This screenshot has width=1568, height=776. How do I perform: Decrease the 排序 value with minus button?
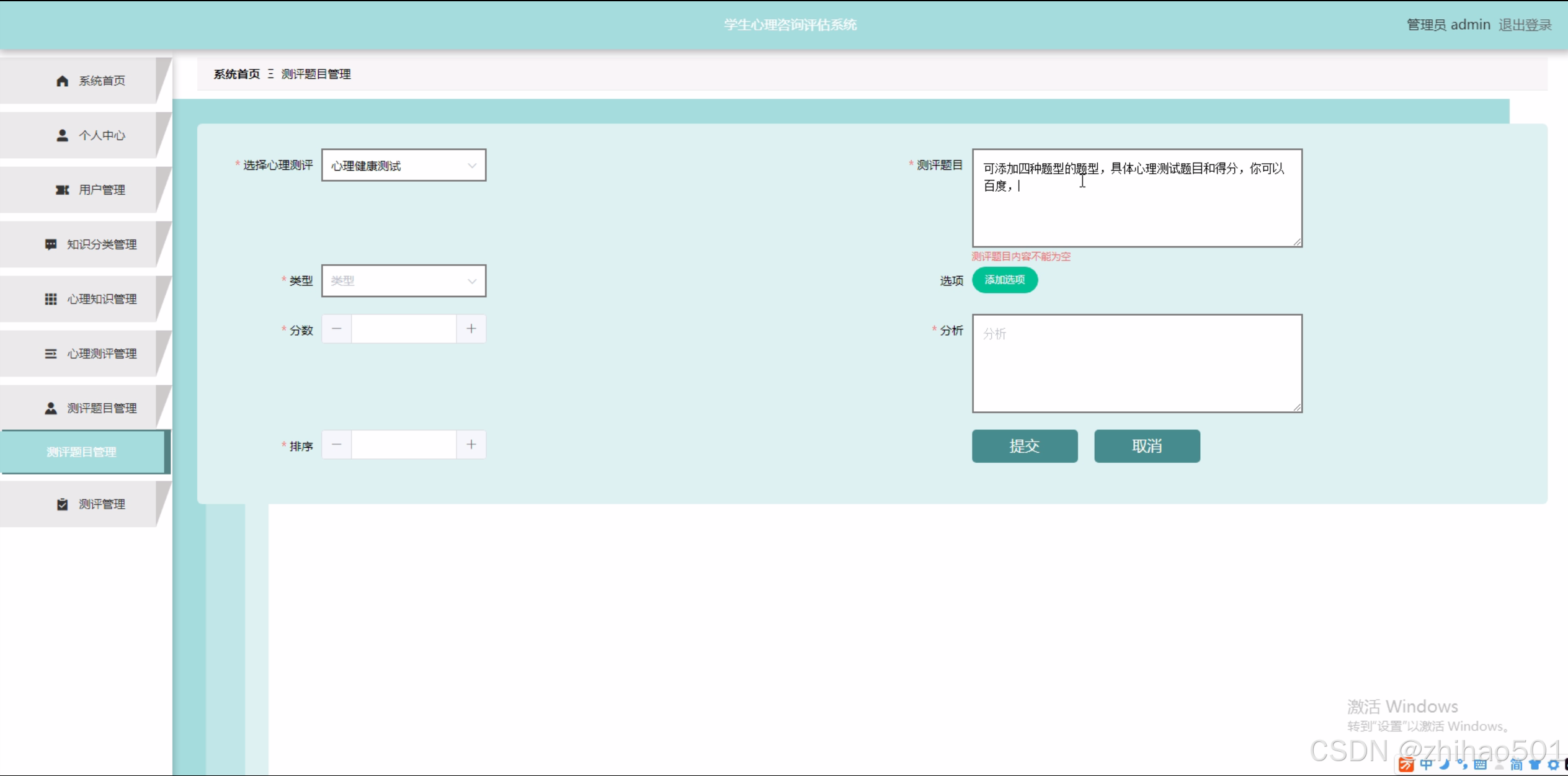pos(337,445)
